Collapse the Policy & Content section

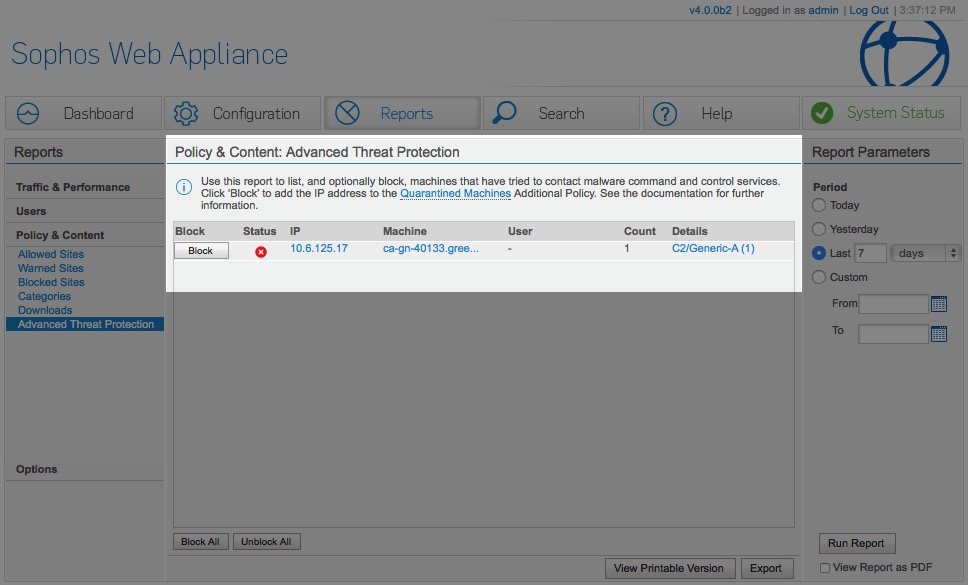[x=60, y=235]
